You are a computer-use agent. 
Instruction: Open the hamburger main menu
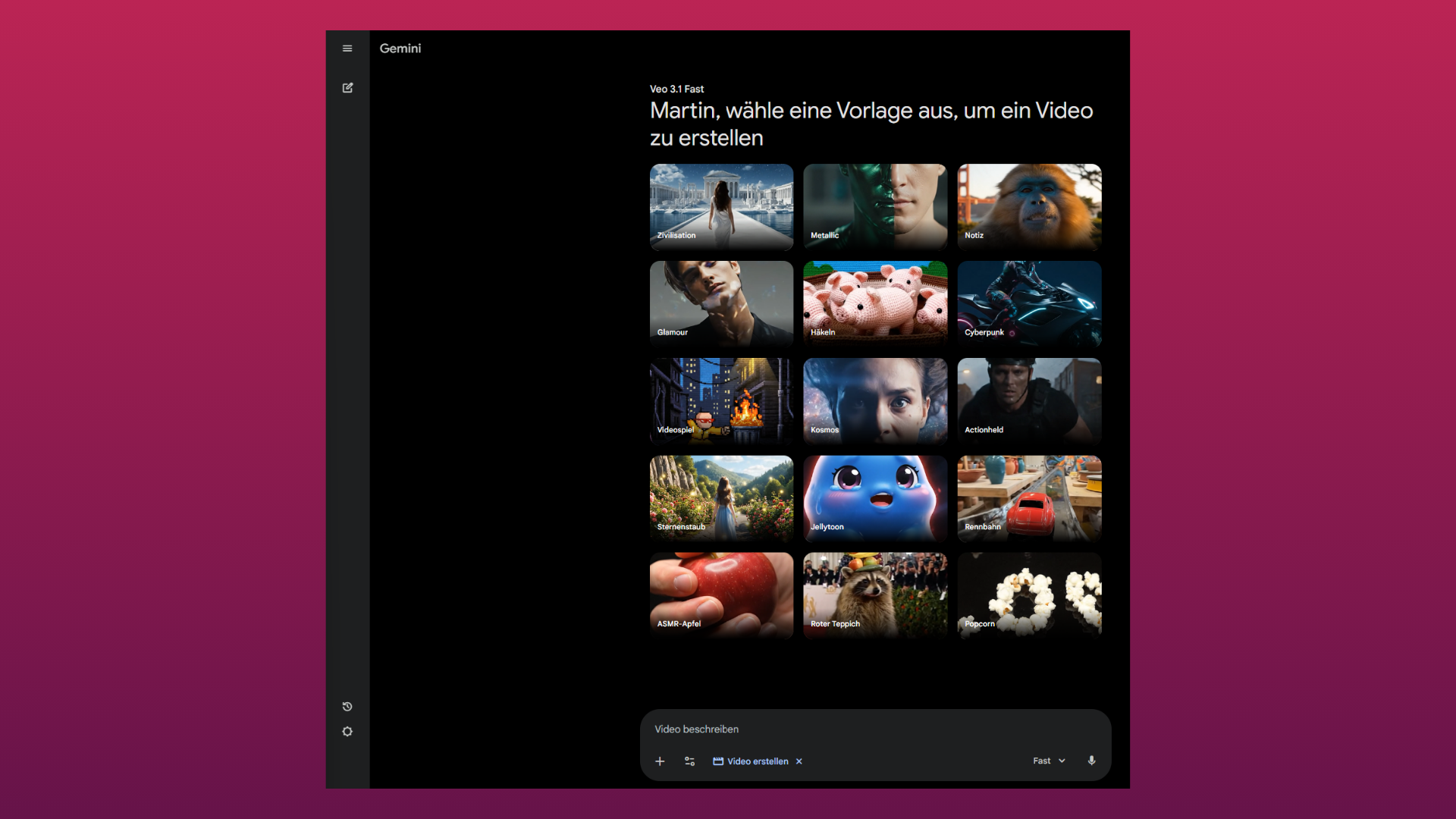tap(347, 49)
